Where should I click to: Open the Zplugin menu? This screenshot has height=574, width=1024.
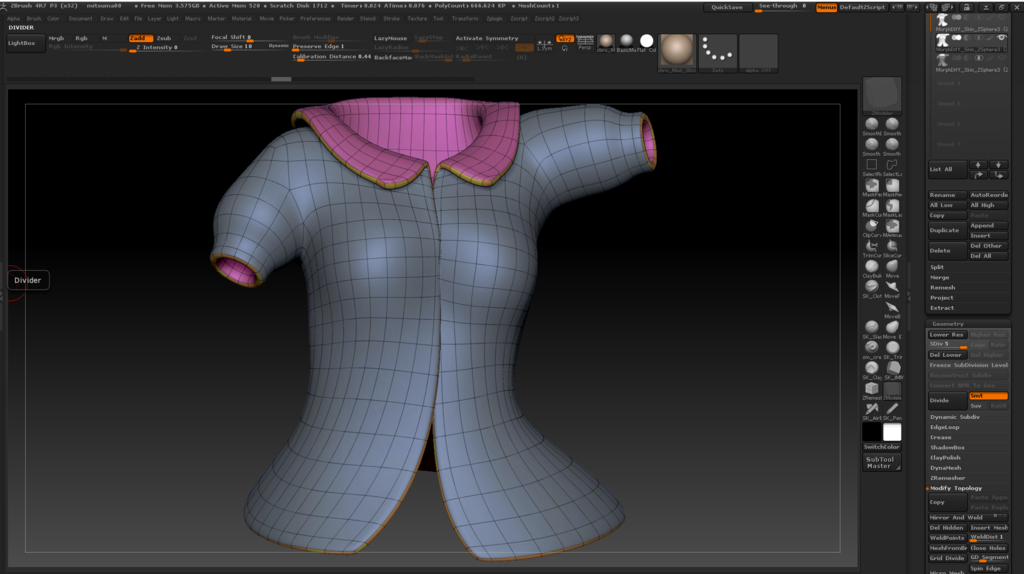coord(494,19)
